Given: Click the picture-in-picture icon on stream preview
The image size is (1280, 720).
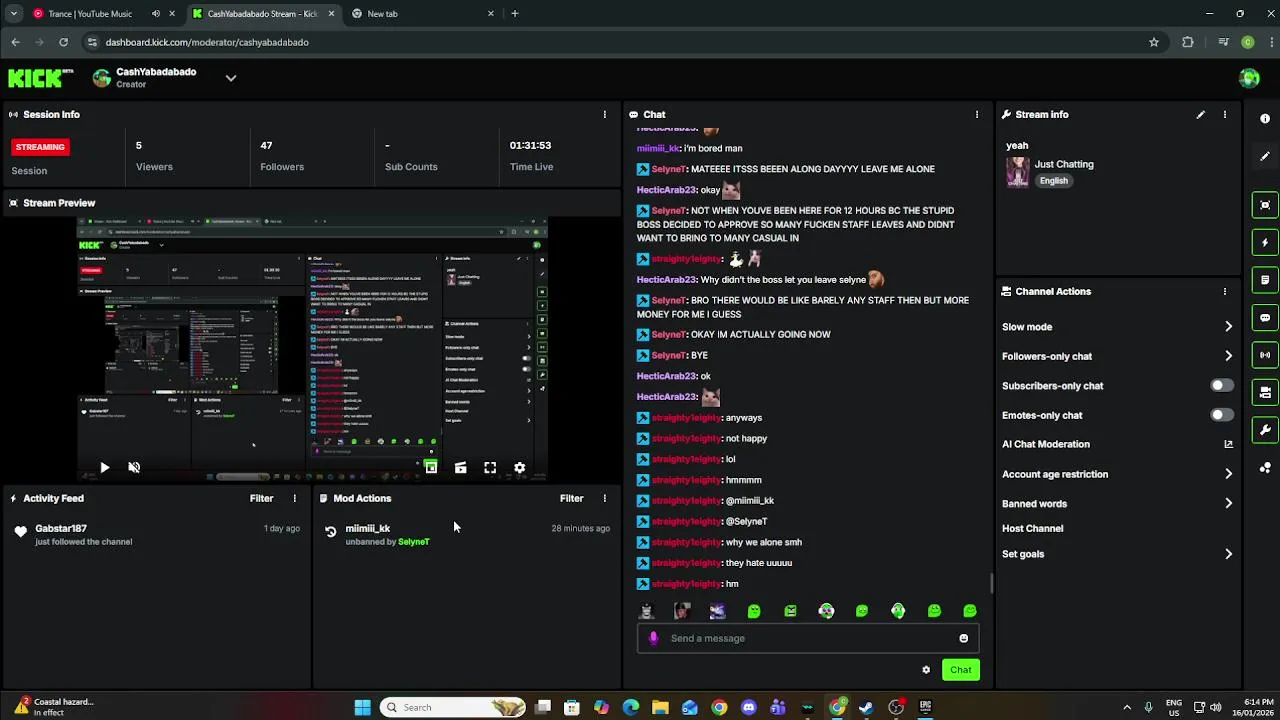Looking at the screenshot, I should (x=431, y=468).
